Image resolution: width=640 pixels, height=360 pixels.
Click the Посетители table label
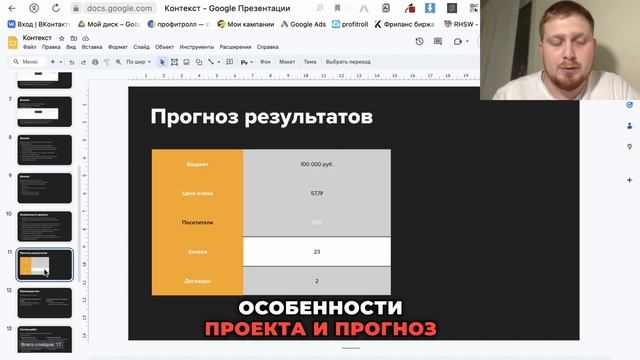(198, 222)
